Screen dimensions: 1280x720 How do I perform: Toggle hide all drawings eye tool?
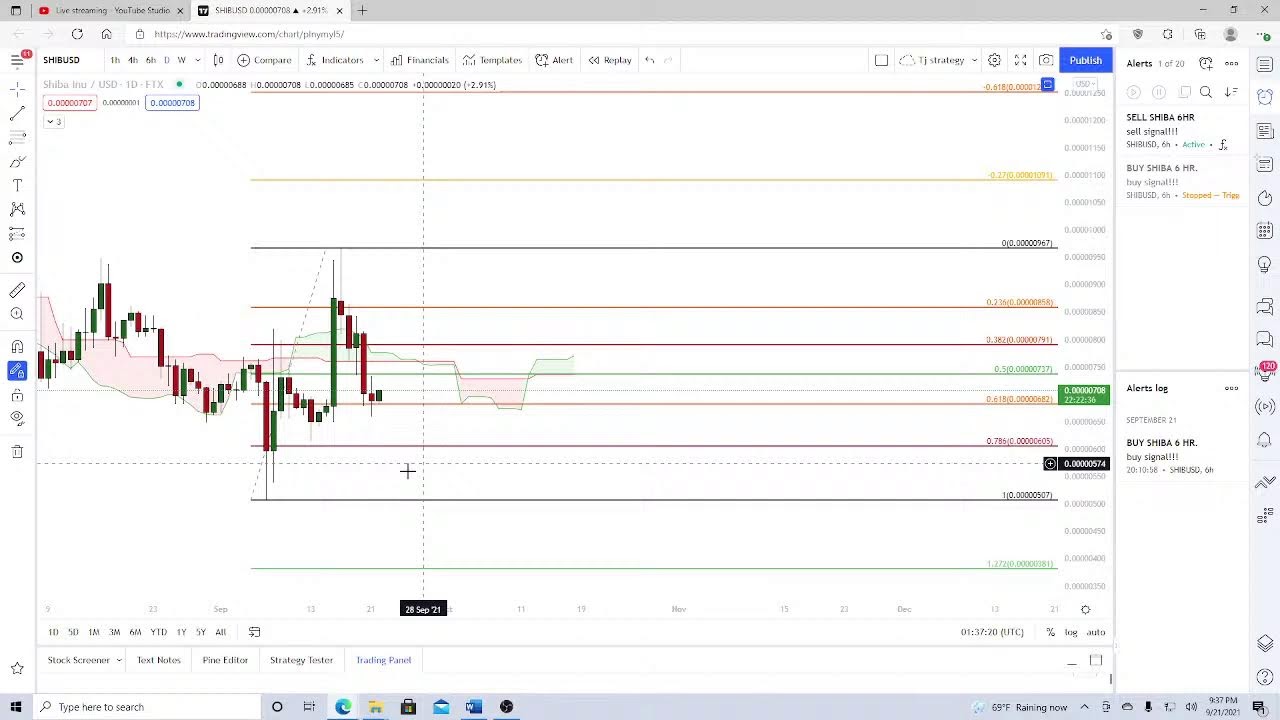click(x=17, y=419)
